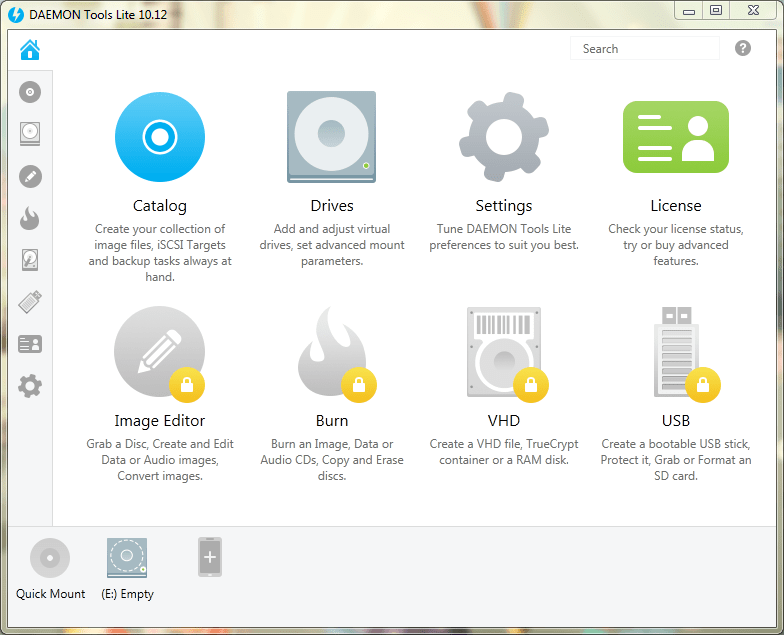
Task: Click text "Create a bootable USB stick,"
Action: pos(676,444)
